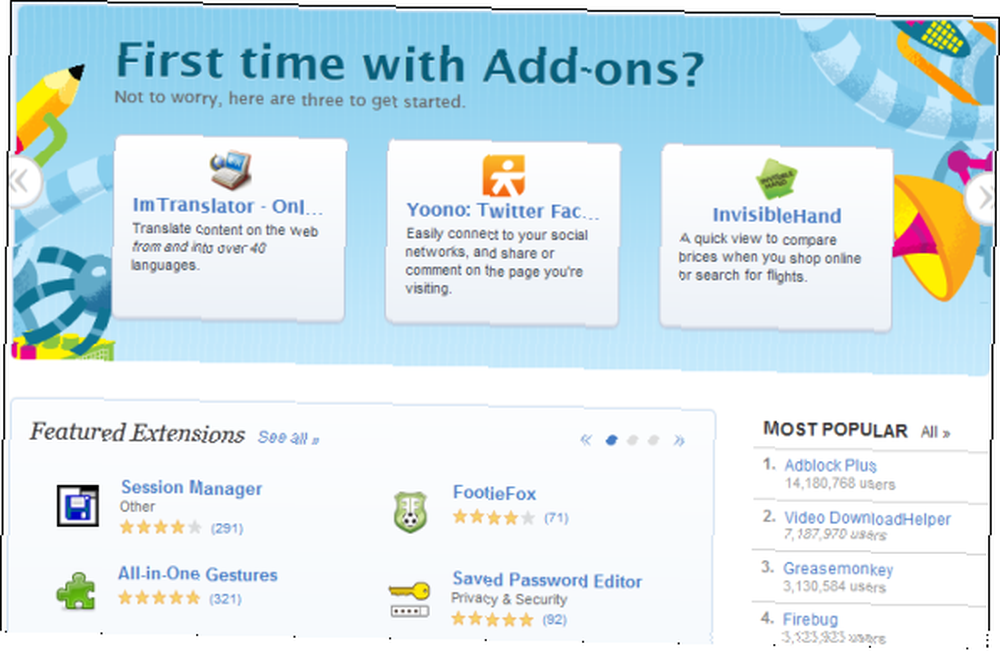Click 'Privacy & Security' category label
Screen dimensions: 1000x651
tap(509, 599)
